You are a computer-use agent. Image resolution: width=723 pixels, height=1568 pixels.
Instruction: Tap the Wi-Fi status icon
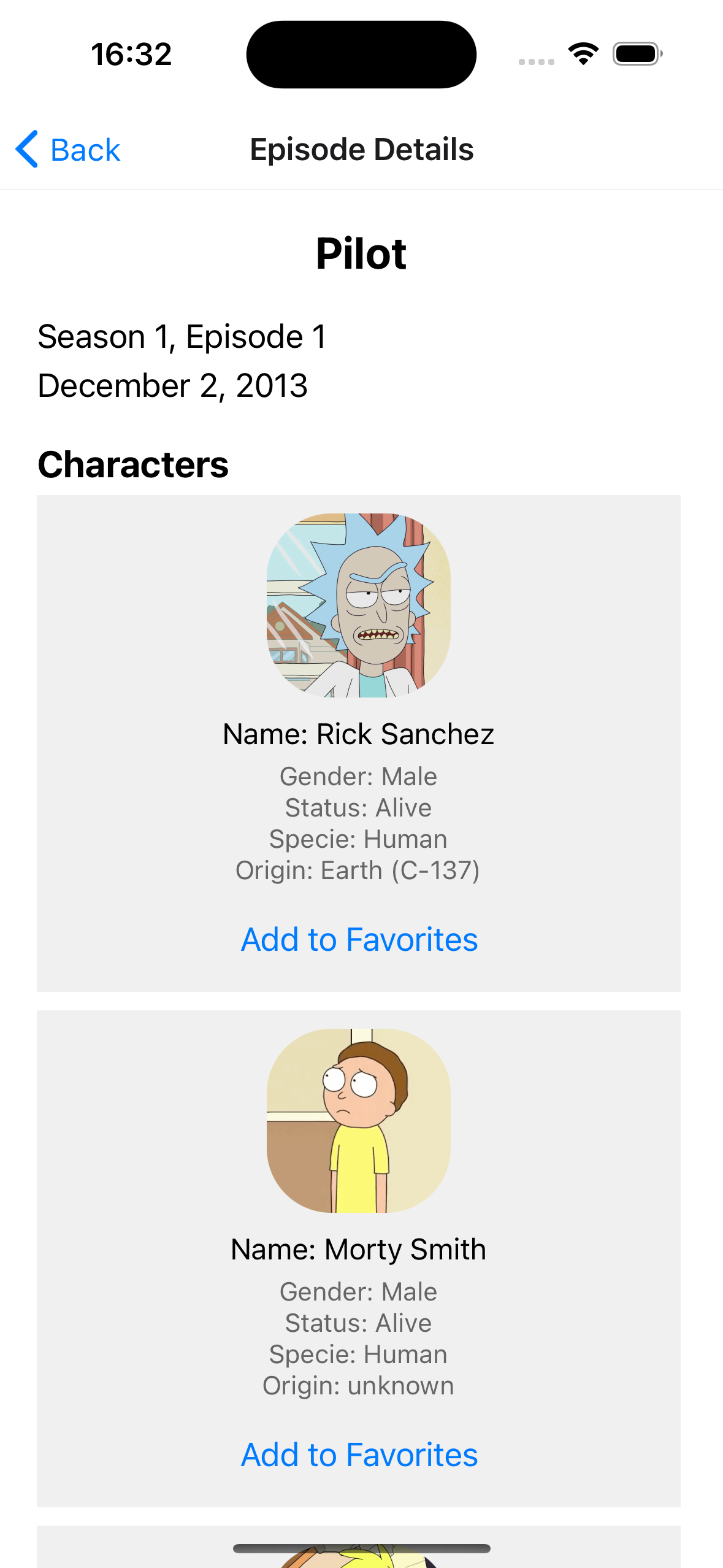tap(583, 54)
